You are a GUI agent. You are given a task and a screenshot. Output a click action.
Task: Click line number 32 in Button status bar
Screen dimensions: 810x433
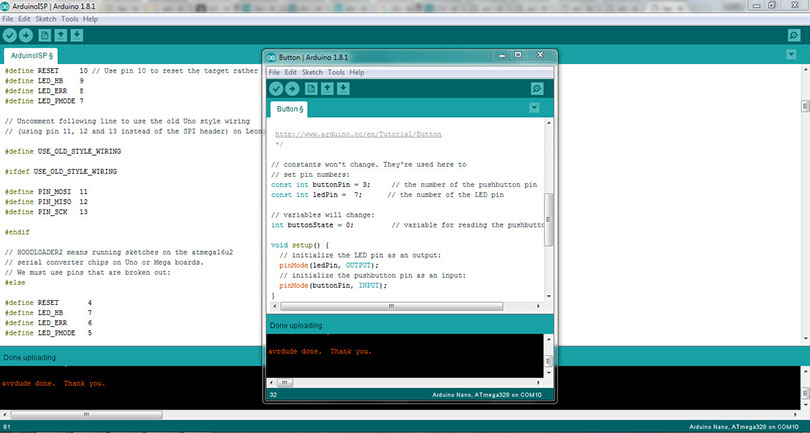coord(273,395)
